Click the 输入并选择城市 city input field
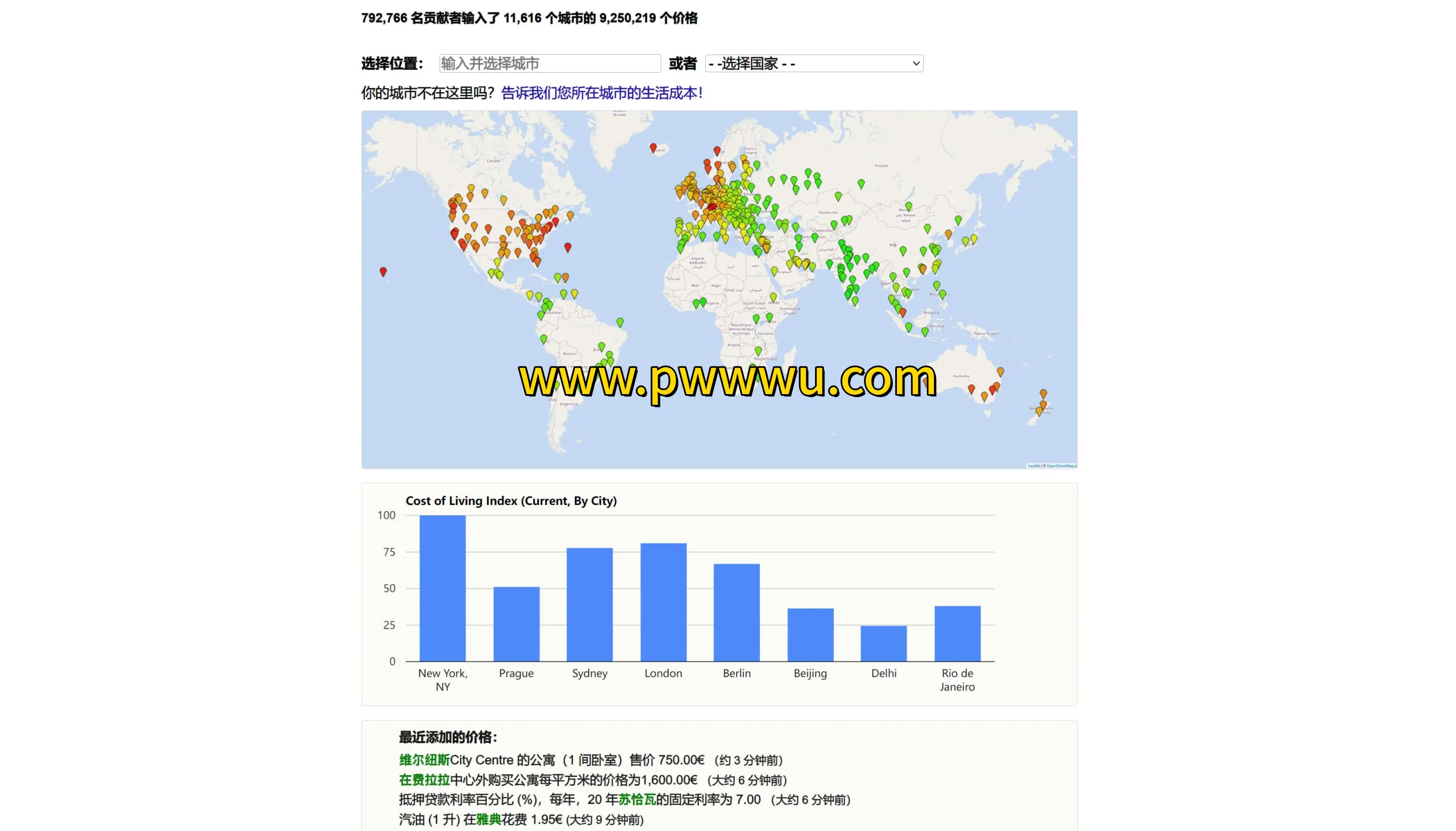The width and height of the screenshot is (1456, 831). (x=549, y=63)
